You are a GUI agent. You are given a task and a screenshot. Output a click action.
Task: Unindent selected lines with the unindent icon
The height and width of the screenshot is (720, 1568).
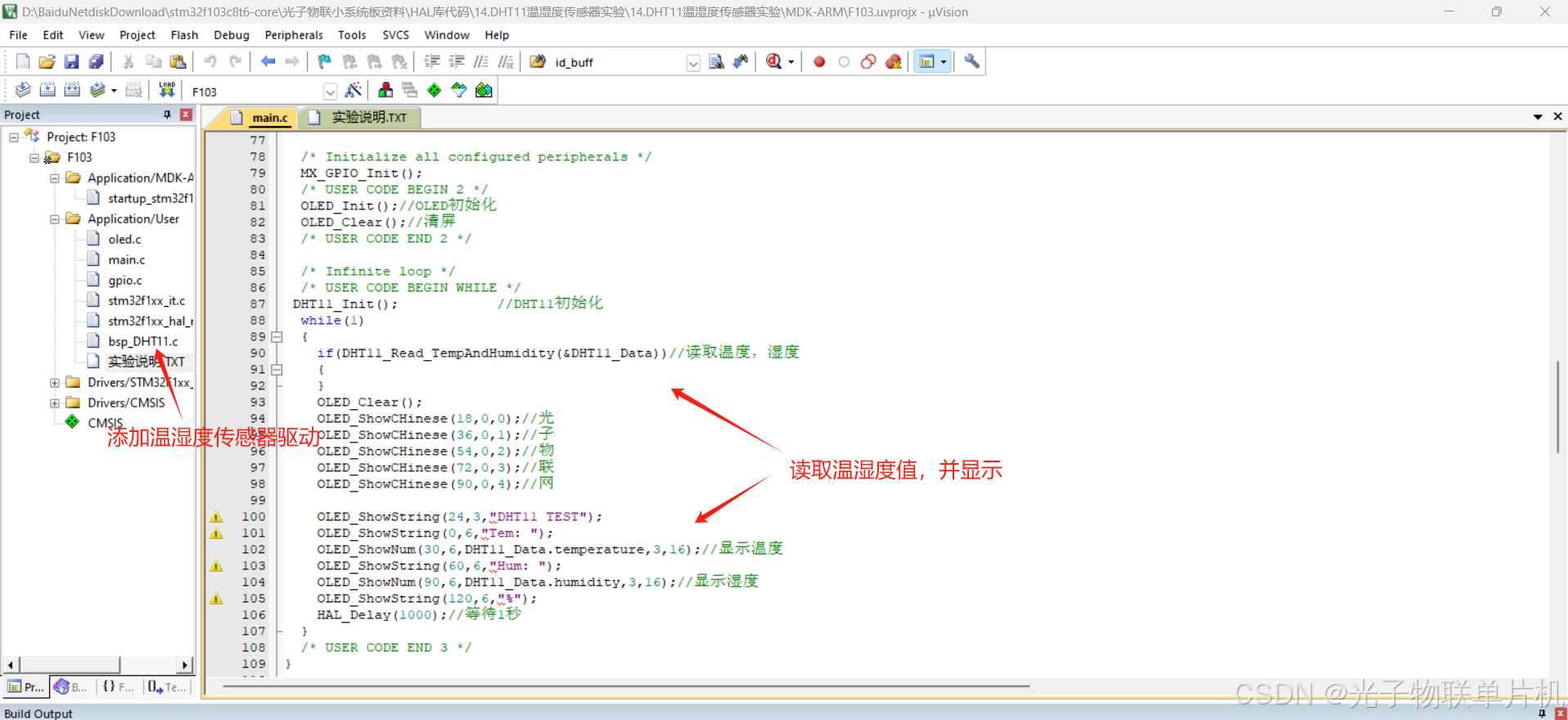tap(457, 61)
